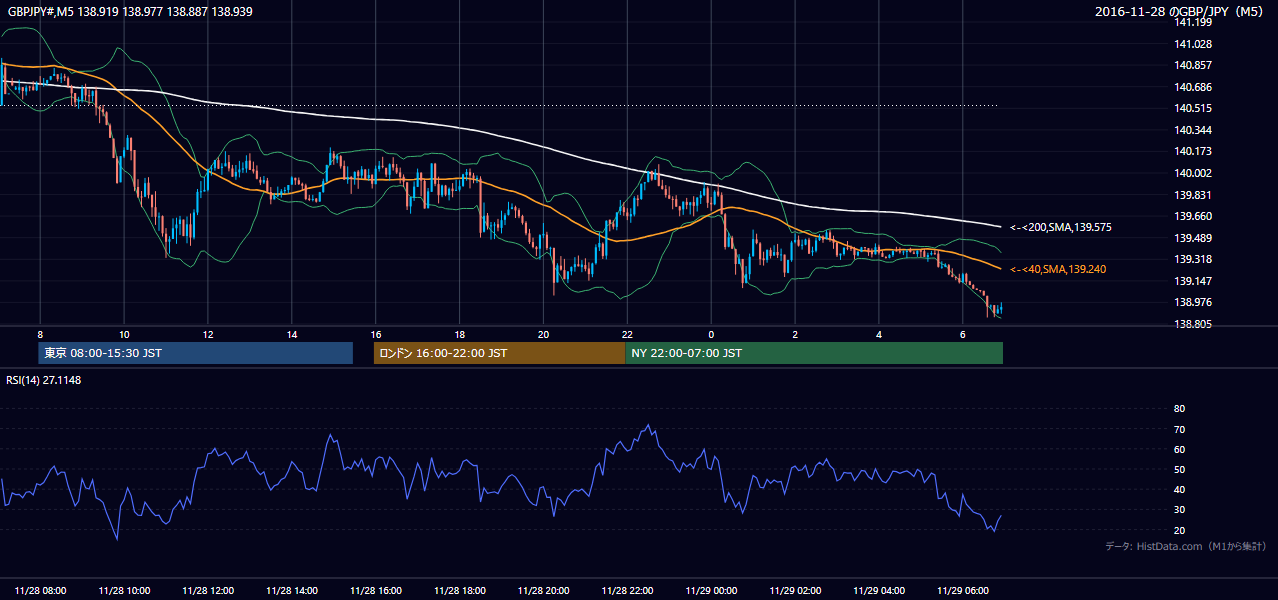The image size is (1278, 600).
Task: Click hour 12 tick on the price chart axis
Action: 208,334
